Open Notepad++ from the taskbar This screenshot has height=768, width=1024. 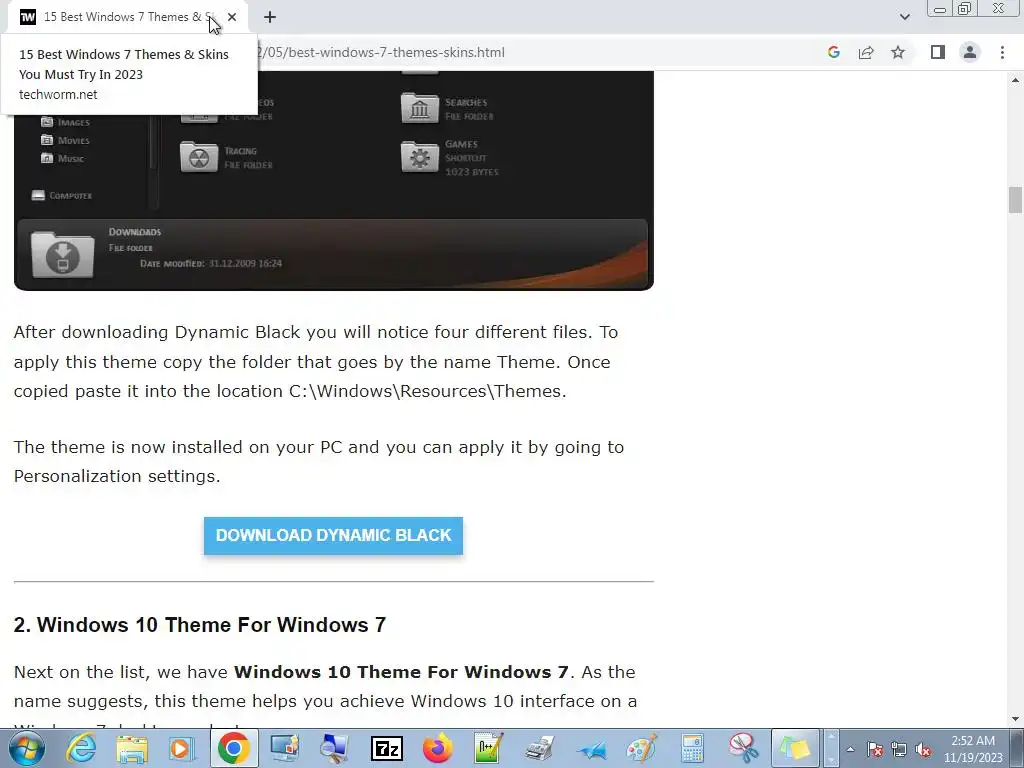pyautogui.click(x=488, y=748)
